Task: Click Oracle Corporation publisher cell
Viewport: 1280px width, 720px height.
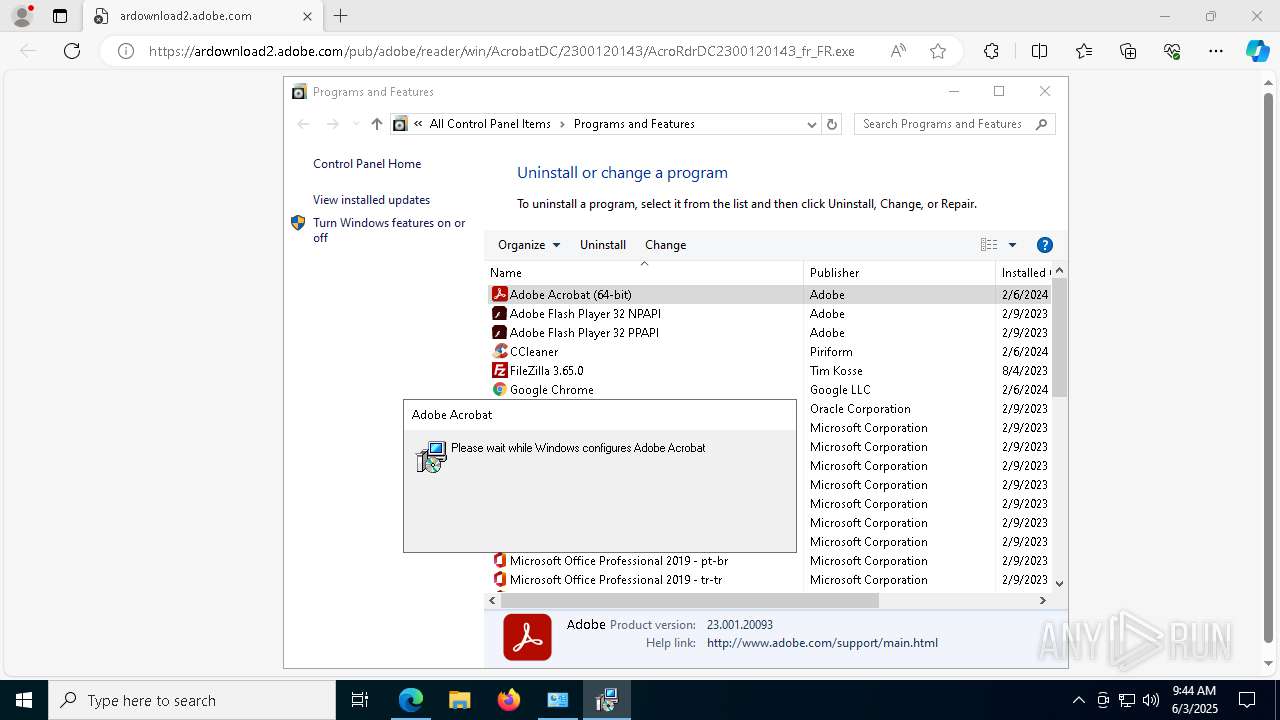Action: pyautogui.click(x=860, y=409)
